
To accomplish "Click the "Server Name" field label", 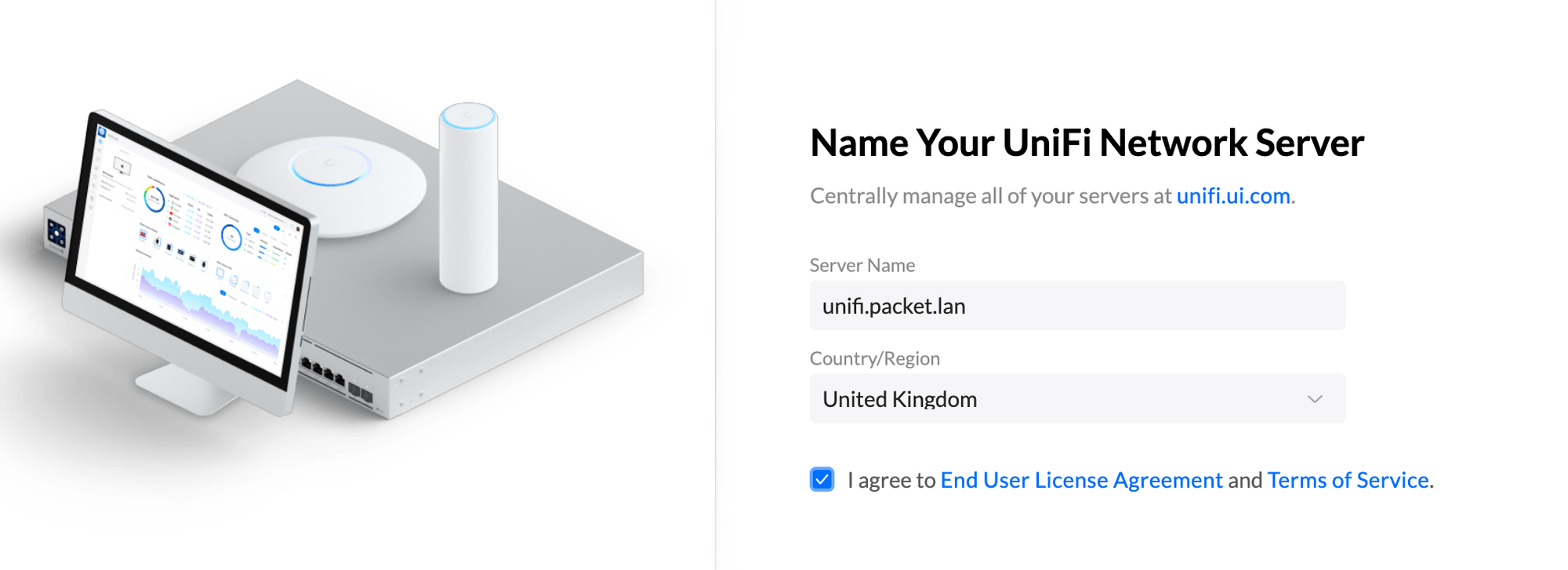I will 862,266.
